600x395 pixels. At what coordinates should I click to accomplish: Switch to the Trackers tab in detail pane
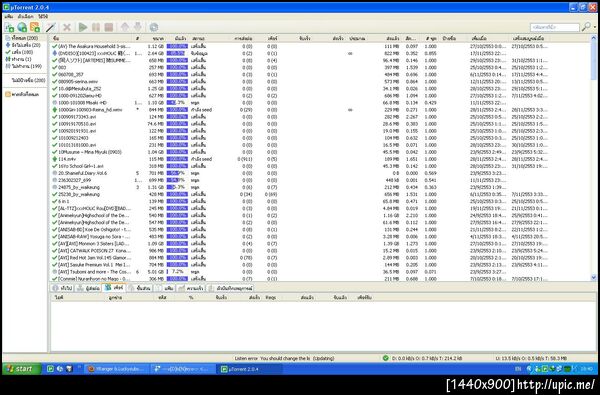88,288
